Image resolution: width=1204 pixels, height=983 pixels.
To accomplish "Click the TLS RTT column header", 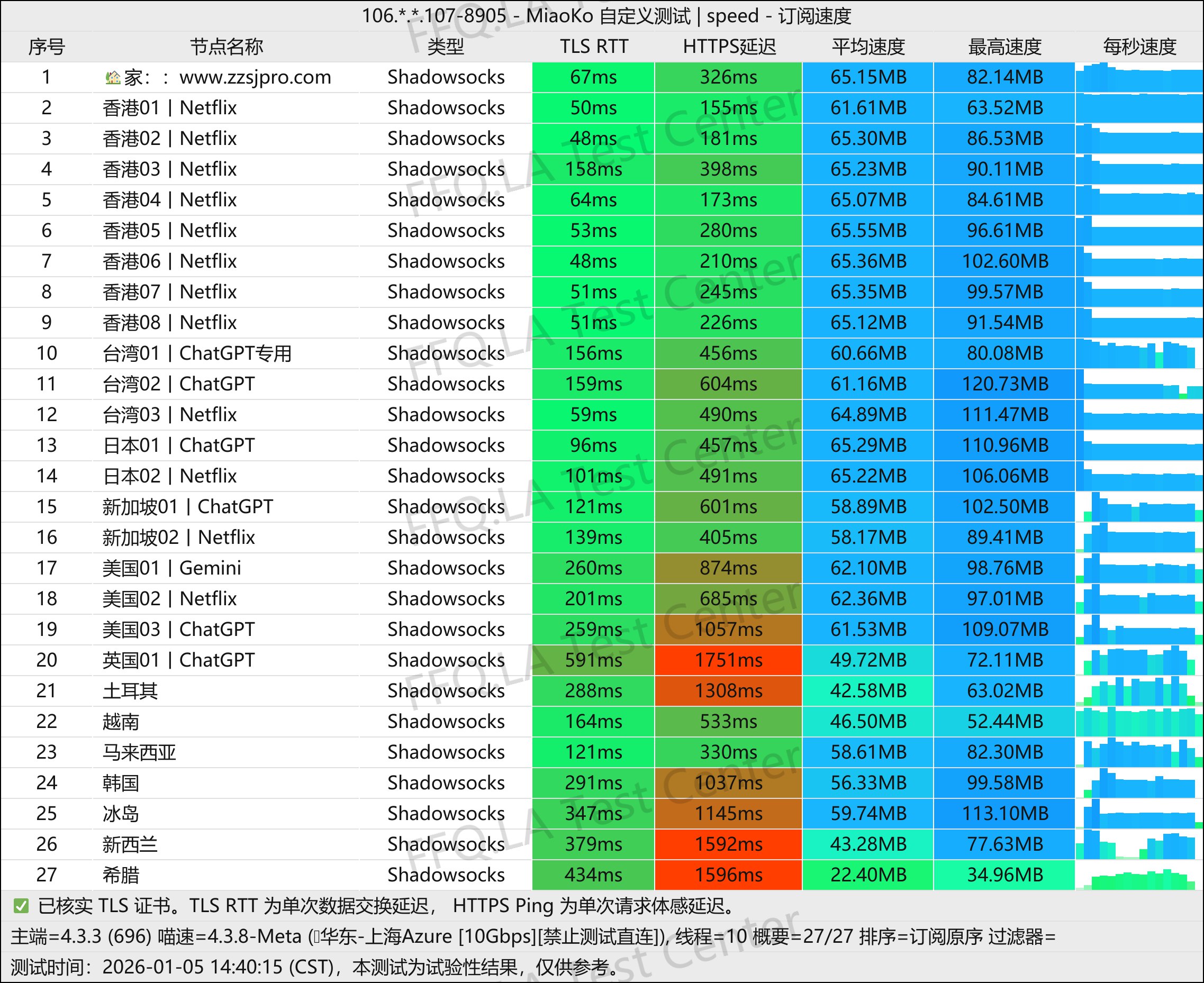I will [593, 47].
